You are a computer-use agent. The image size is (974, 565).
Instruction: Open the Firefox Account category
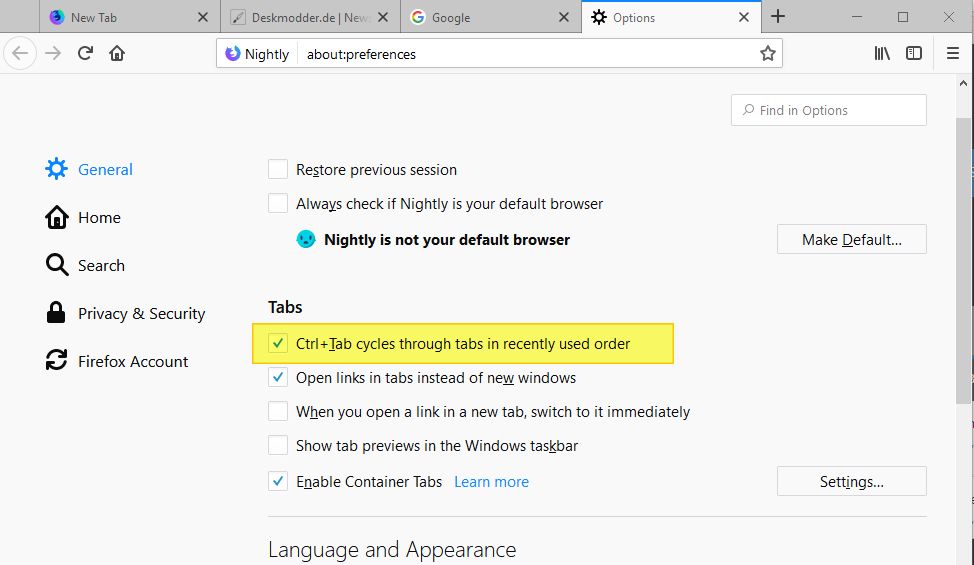pyautogui.click(x=116, y=361)
